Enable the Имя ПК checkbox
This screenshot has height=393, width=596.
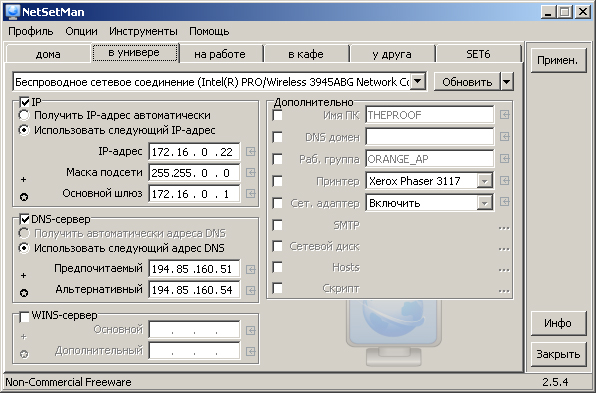click(x=277, y=115)
